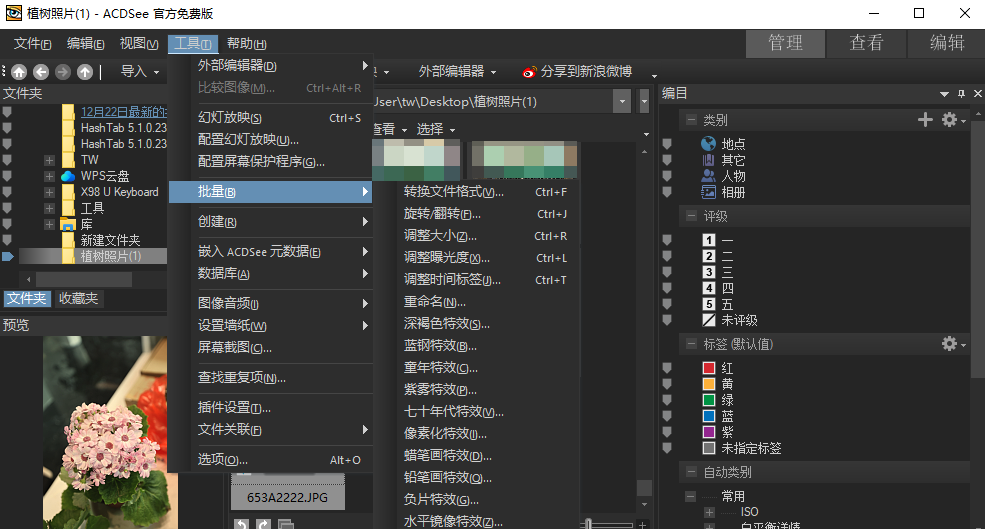Viewport: 985px width, 529px height.
Task: Select the blue 蓝 color label
Action: click(x=709, y=416)
